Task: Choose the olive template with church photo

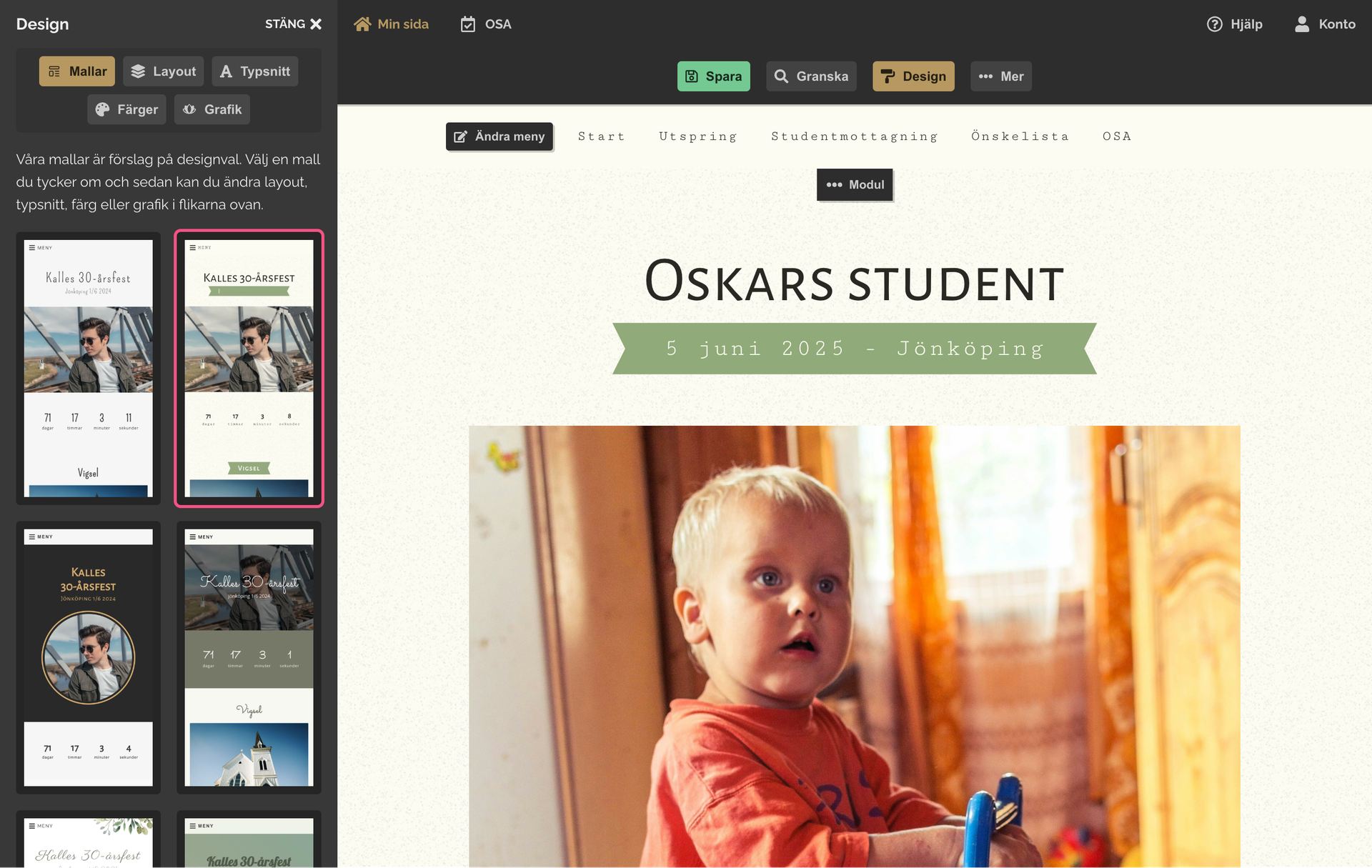Action: tap(249, 657)
